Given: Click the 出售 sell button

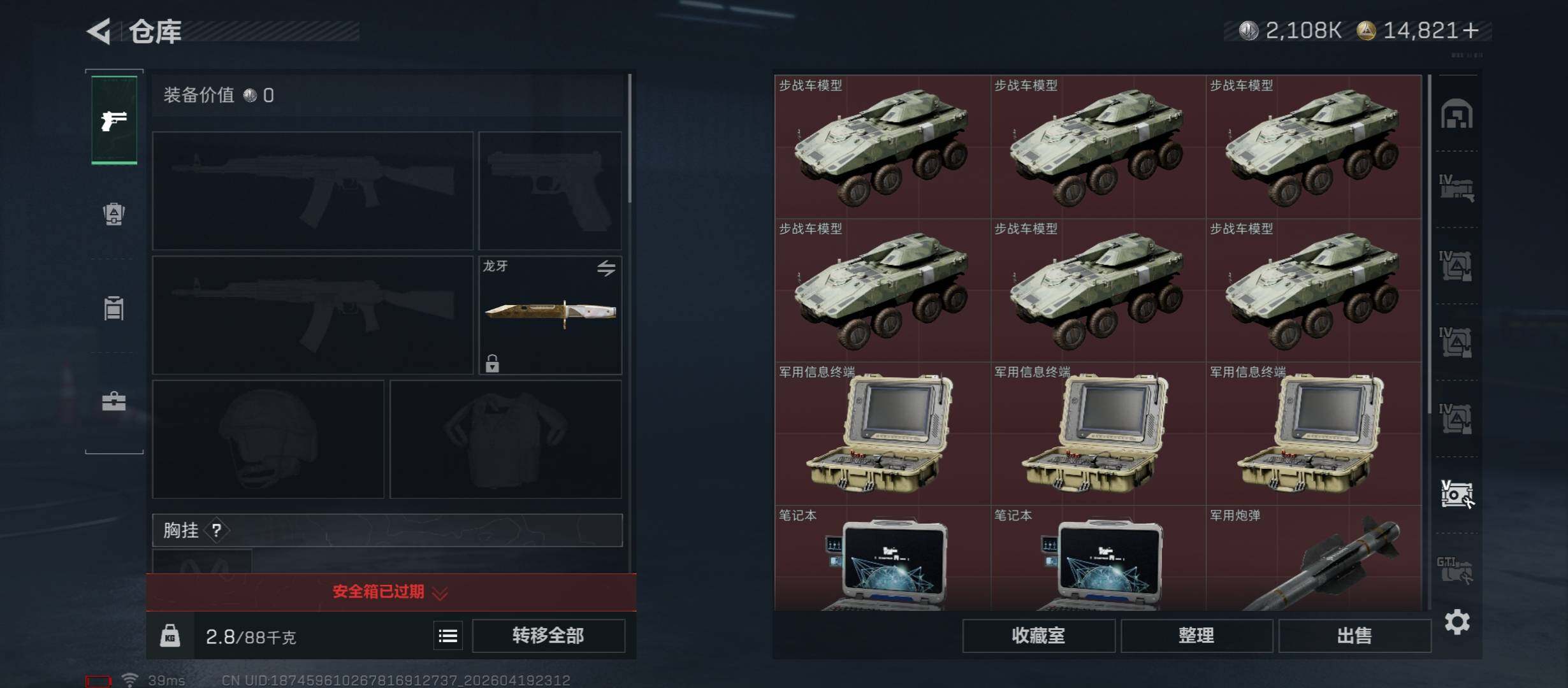Looking at the screenshot, I should [1354, 636].
